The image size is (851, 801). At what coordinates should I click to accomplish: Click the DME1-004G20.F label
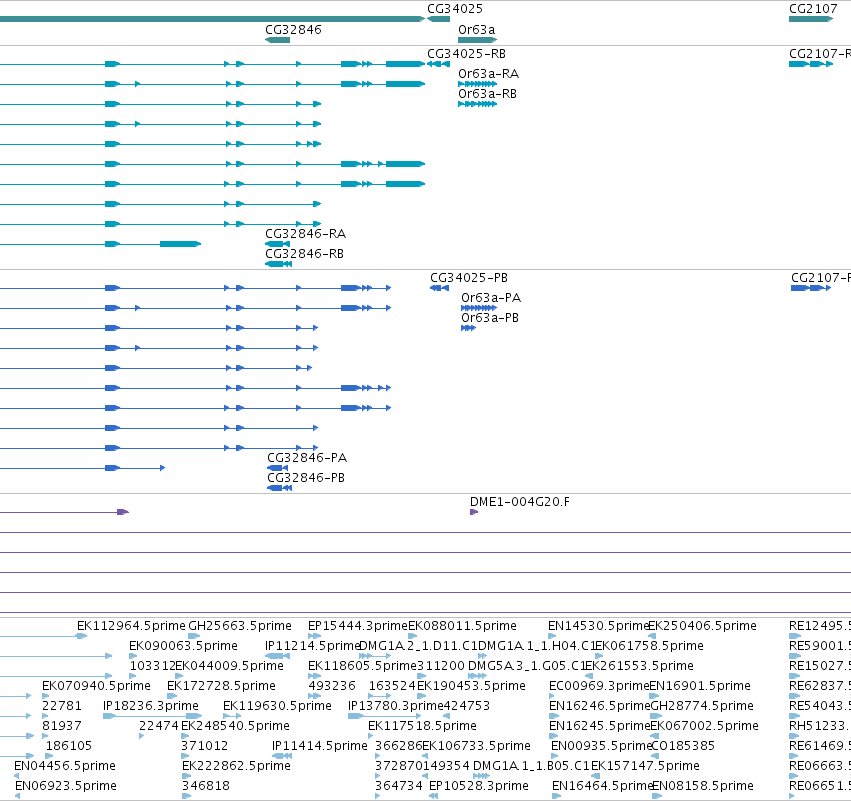point(520,502)
